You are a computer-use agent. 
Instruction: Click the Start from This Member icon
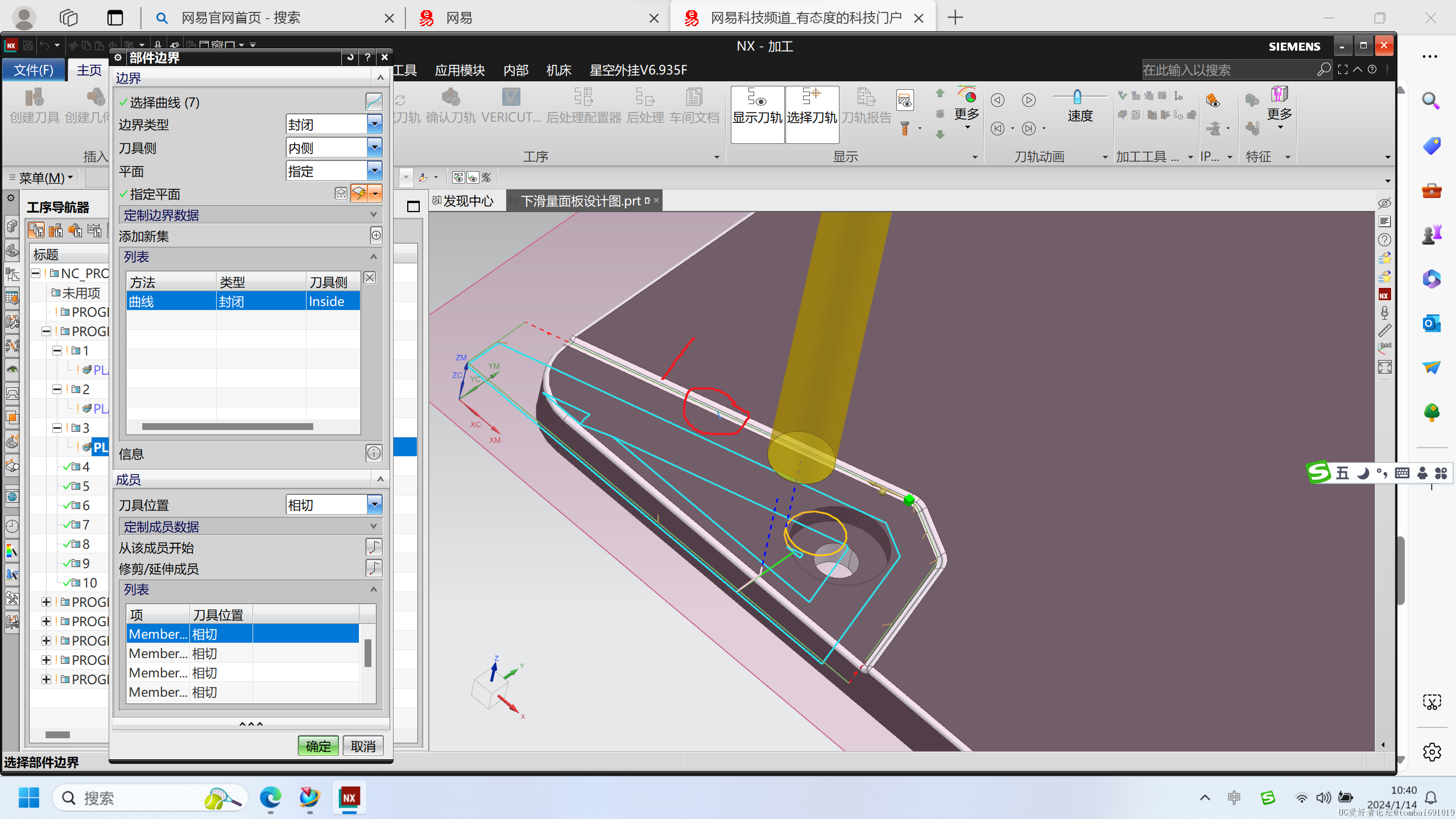point(374,547)
